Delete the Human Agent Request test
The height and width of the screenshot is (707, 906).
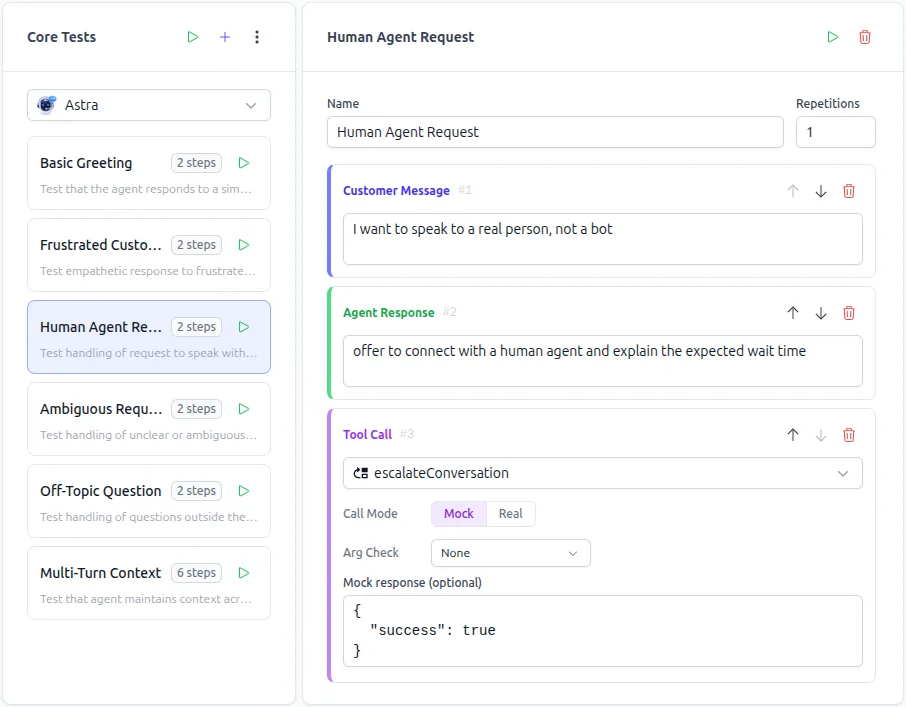tap(864, 36)
